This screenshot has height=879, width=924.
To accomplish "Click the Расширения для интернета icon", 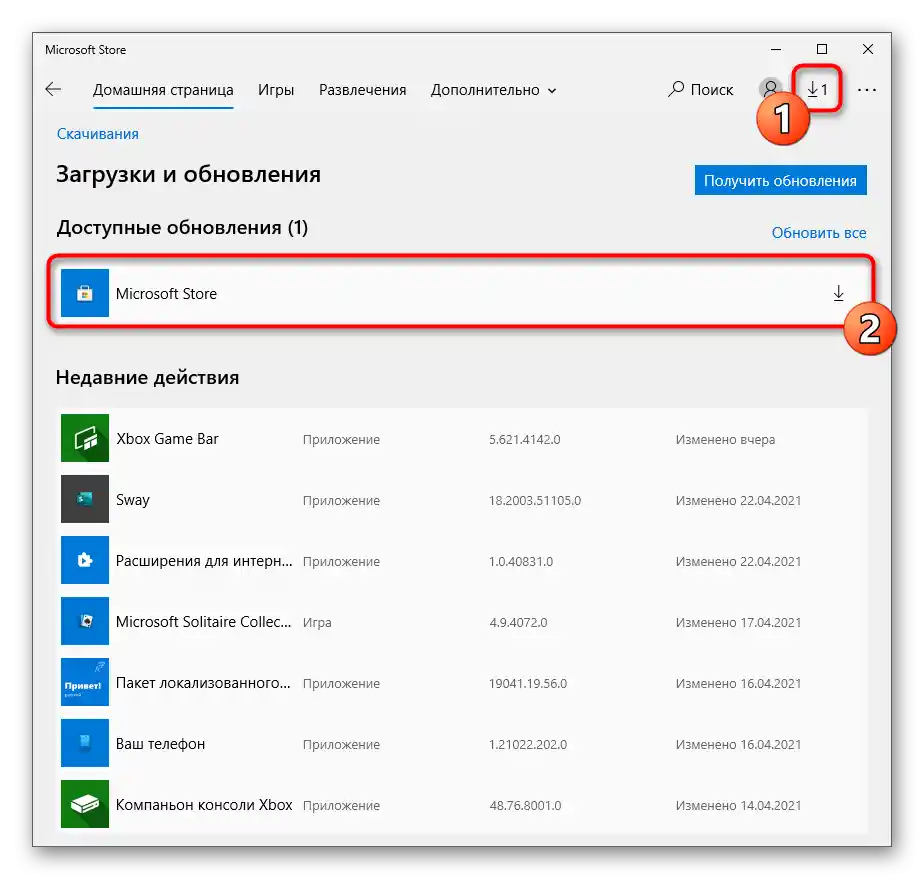I will [85, 560].
